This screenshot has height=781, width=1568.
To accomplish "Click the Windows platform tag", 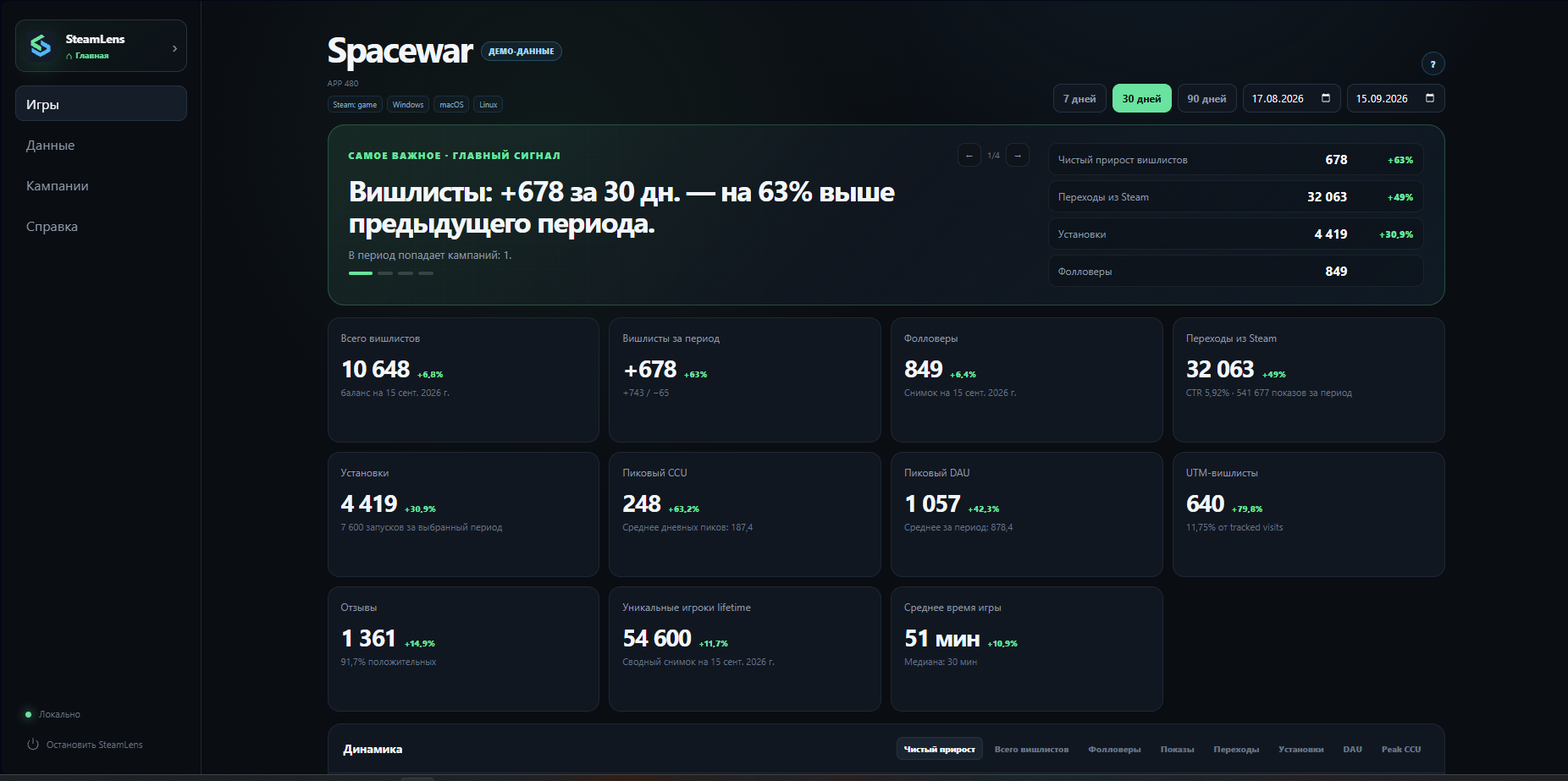I will pos(408,105).
